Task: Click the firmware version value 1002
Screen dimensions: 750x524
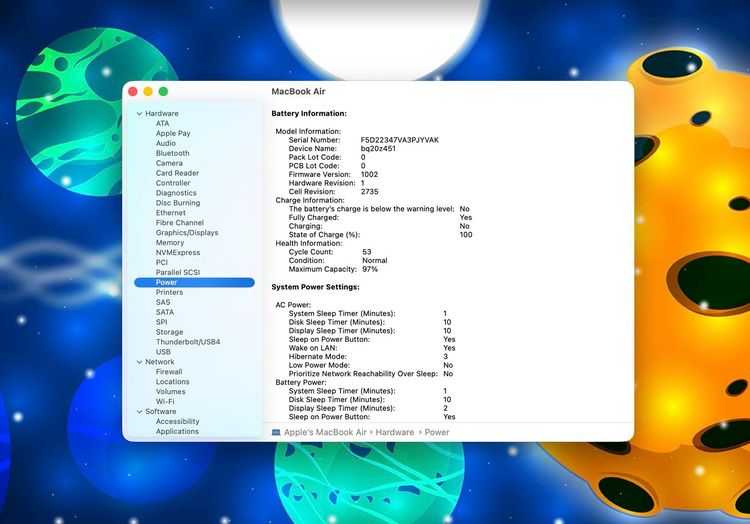Action: 369,175
